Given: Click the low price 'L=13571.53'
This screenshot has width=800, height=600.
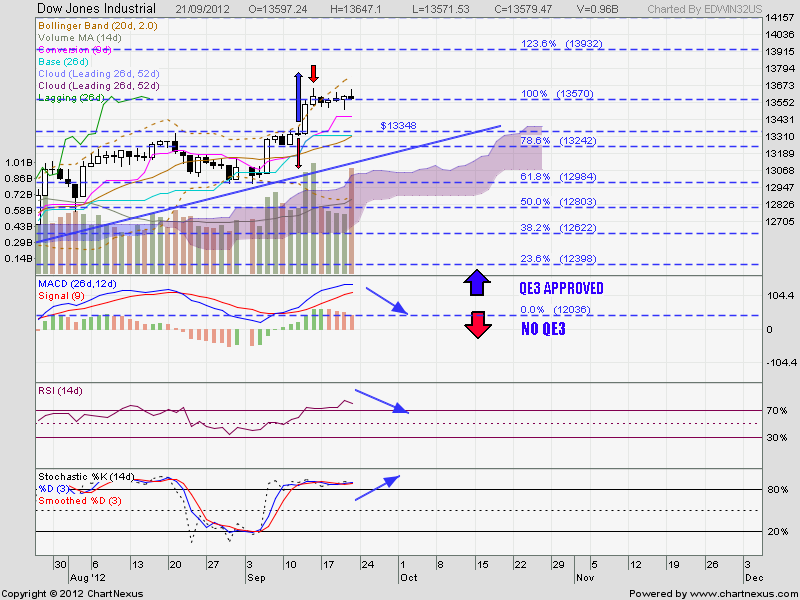Looking at the screenshot, I should coord(441,9).
